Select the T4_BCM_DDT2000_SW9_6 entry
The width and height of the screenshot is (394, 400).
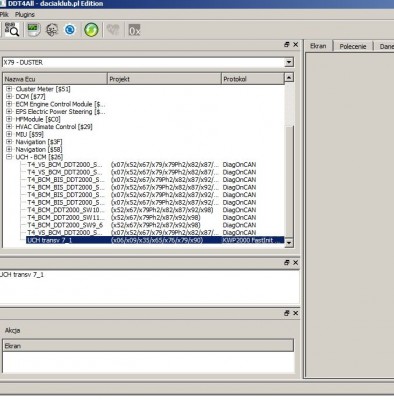click(65, 225)
